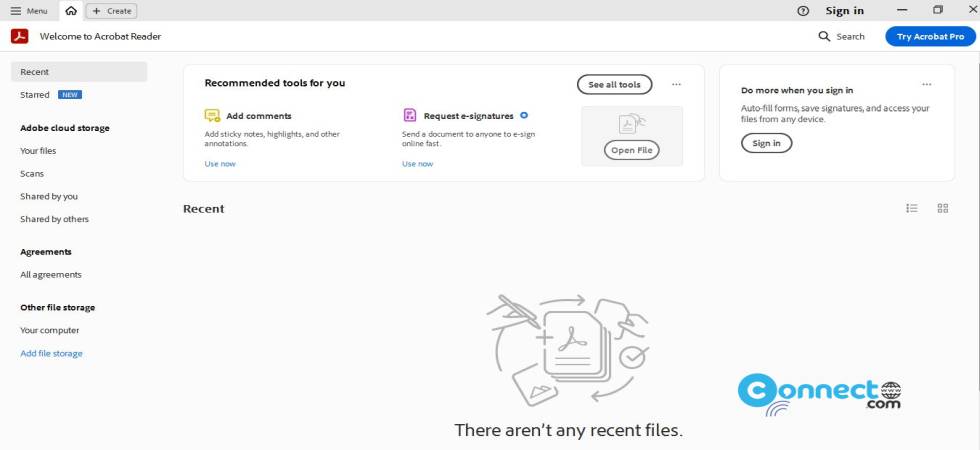Open the hamburger Menu
The height and width of the screenshot is (450, 980).
tap(29, 11)
